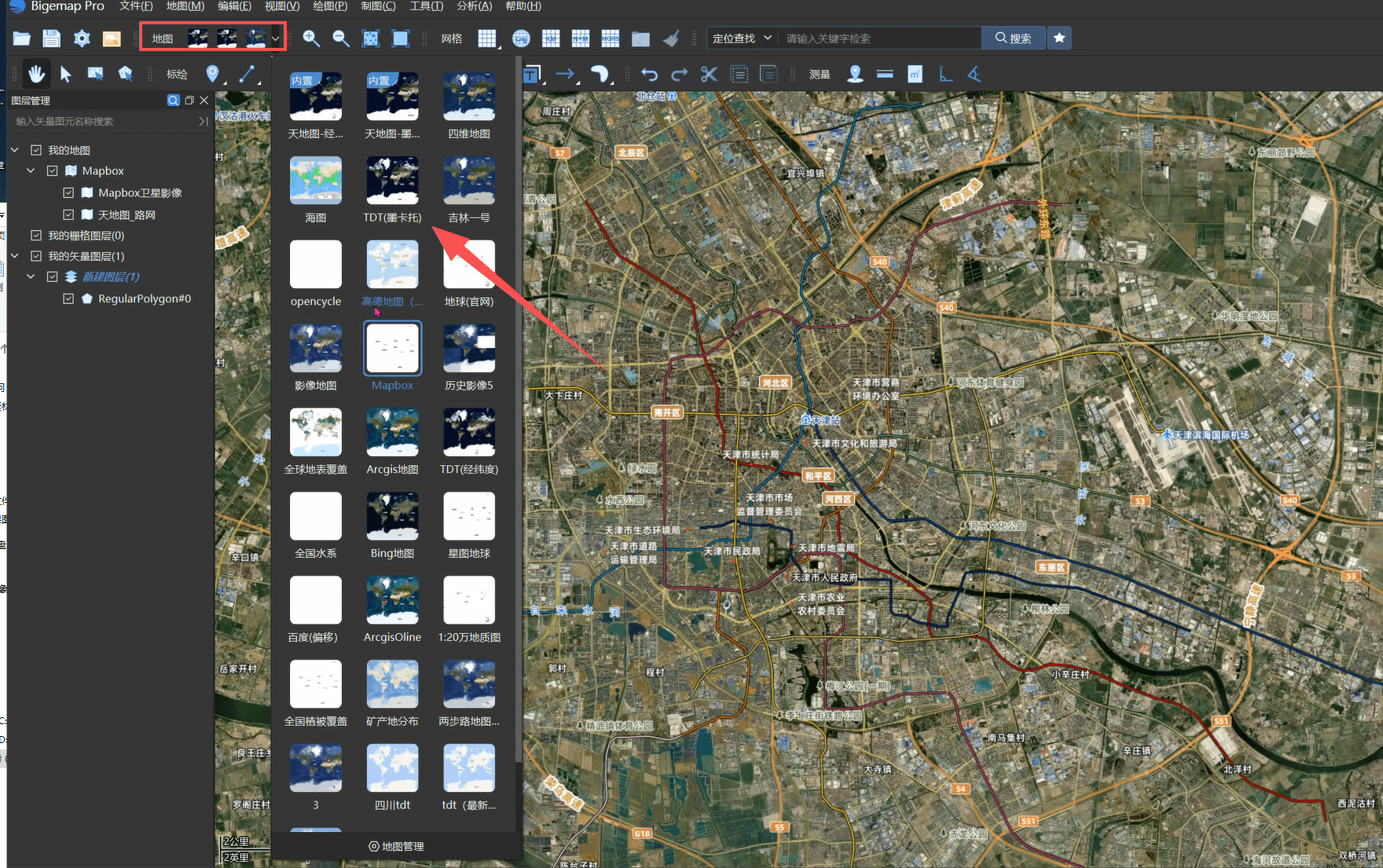Click the zoom out magnifier

[x=341, y=38]
